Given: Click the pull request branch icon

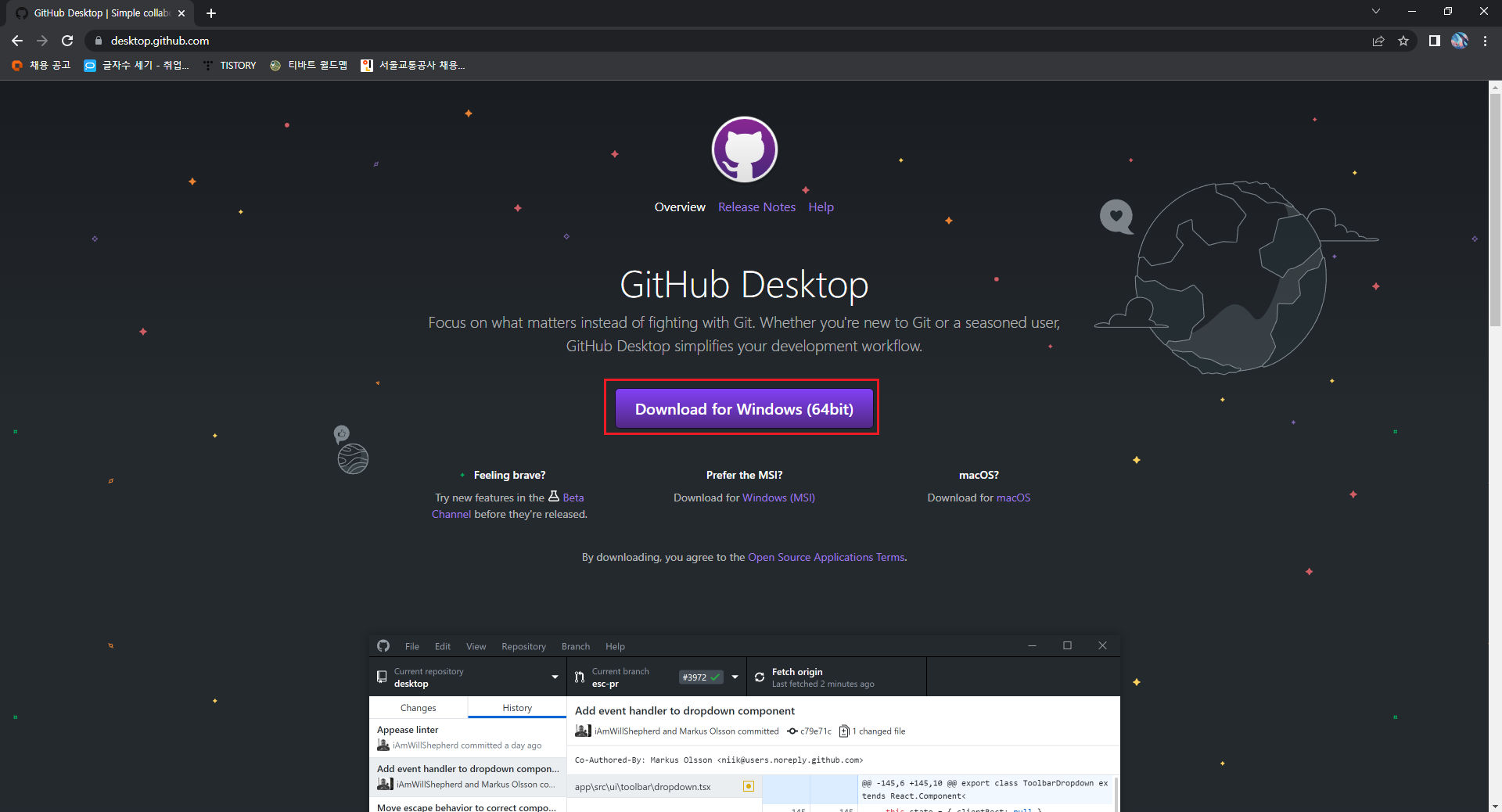Looking at the screenshot, I should pos(580,677).
